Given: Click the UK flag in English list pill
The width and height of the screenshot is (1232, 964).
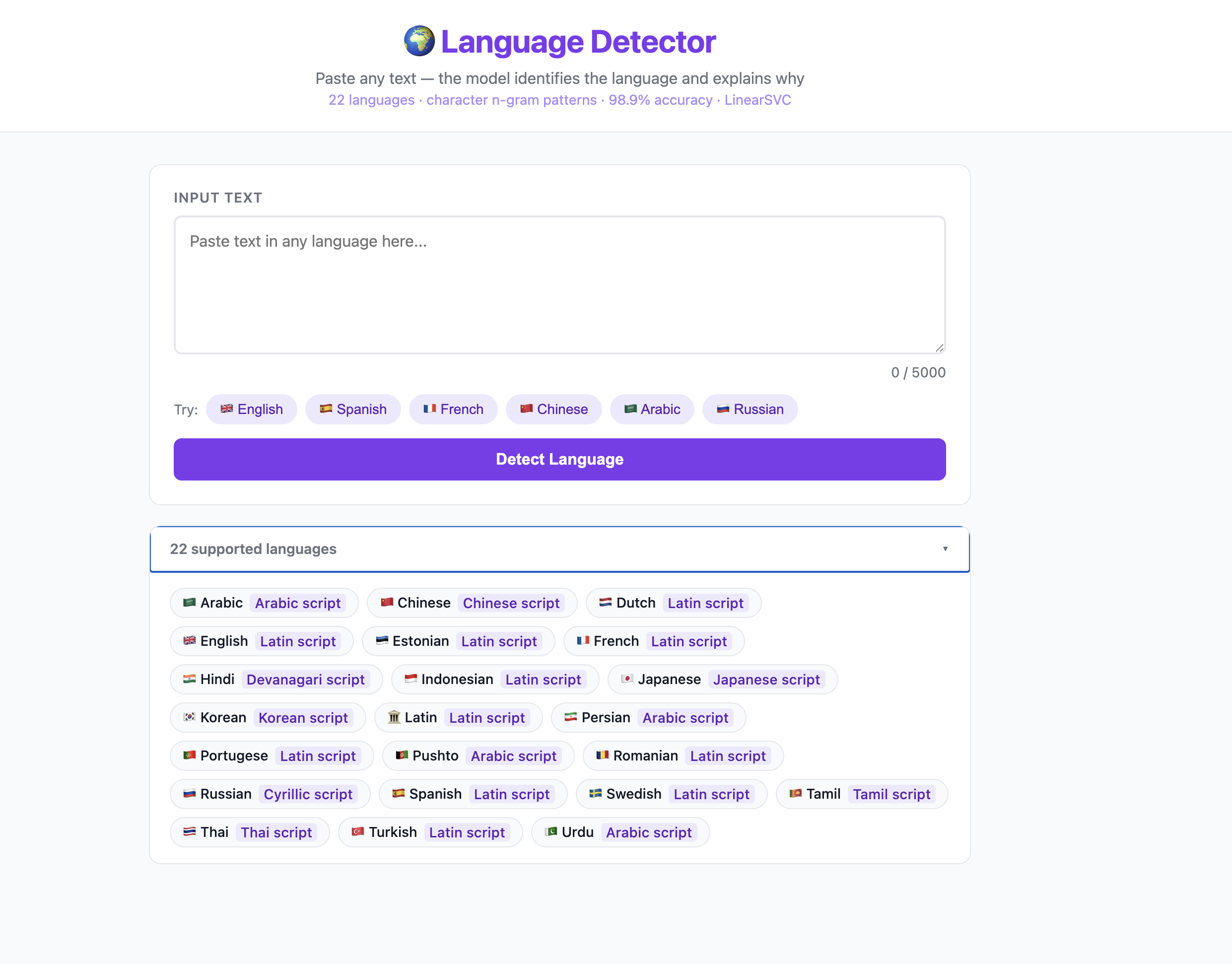Looking at the screenshot, I should [190, 640].
